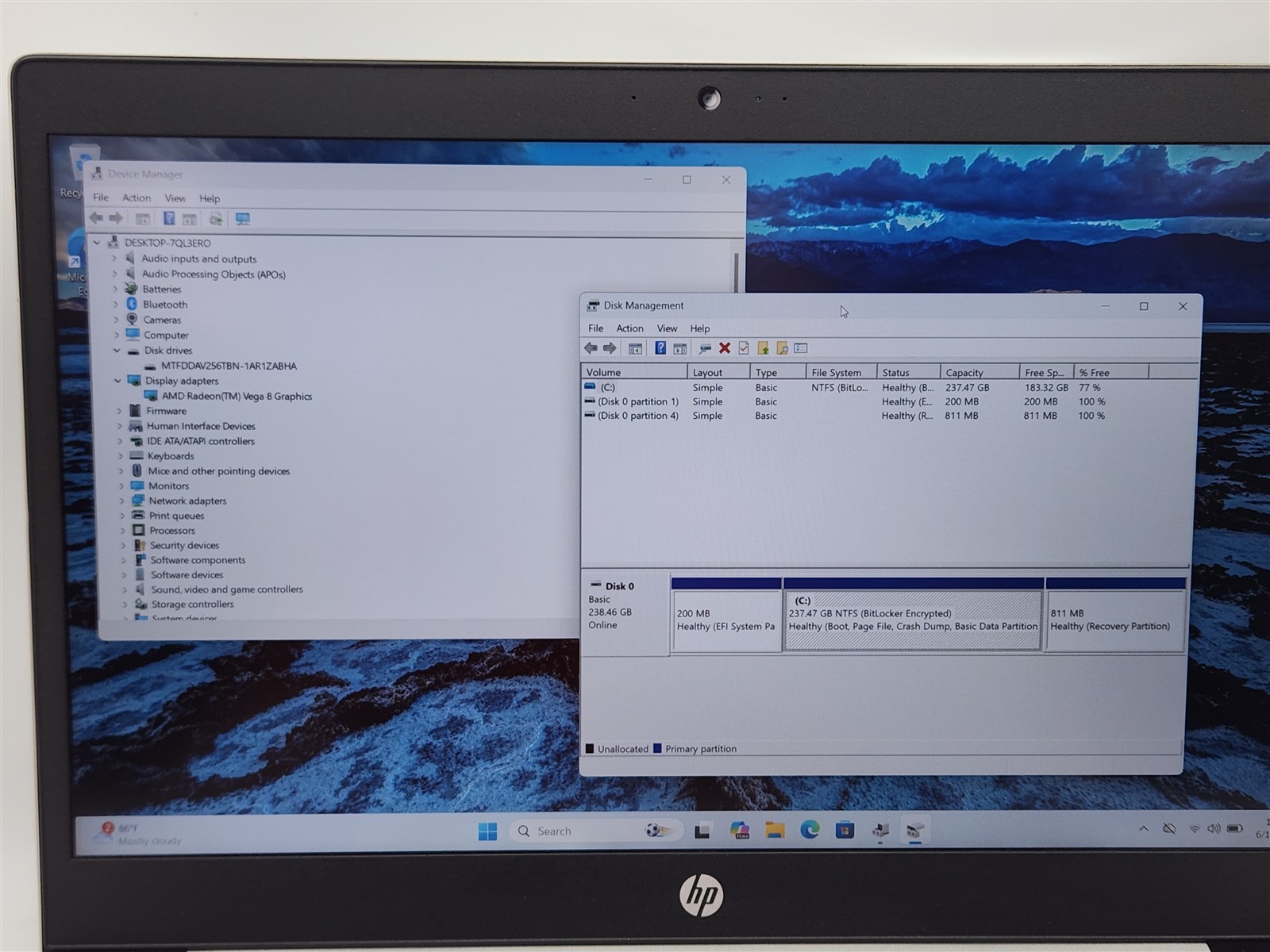Select 811 MB Recovery Partition block
This screenshot has width=1270, height=952.
coord(1115,615)
